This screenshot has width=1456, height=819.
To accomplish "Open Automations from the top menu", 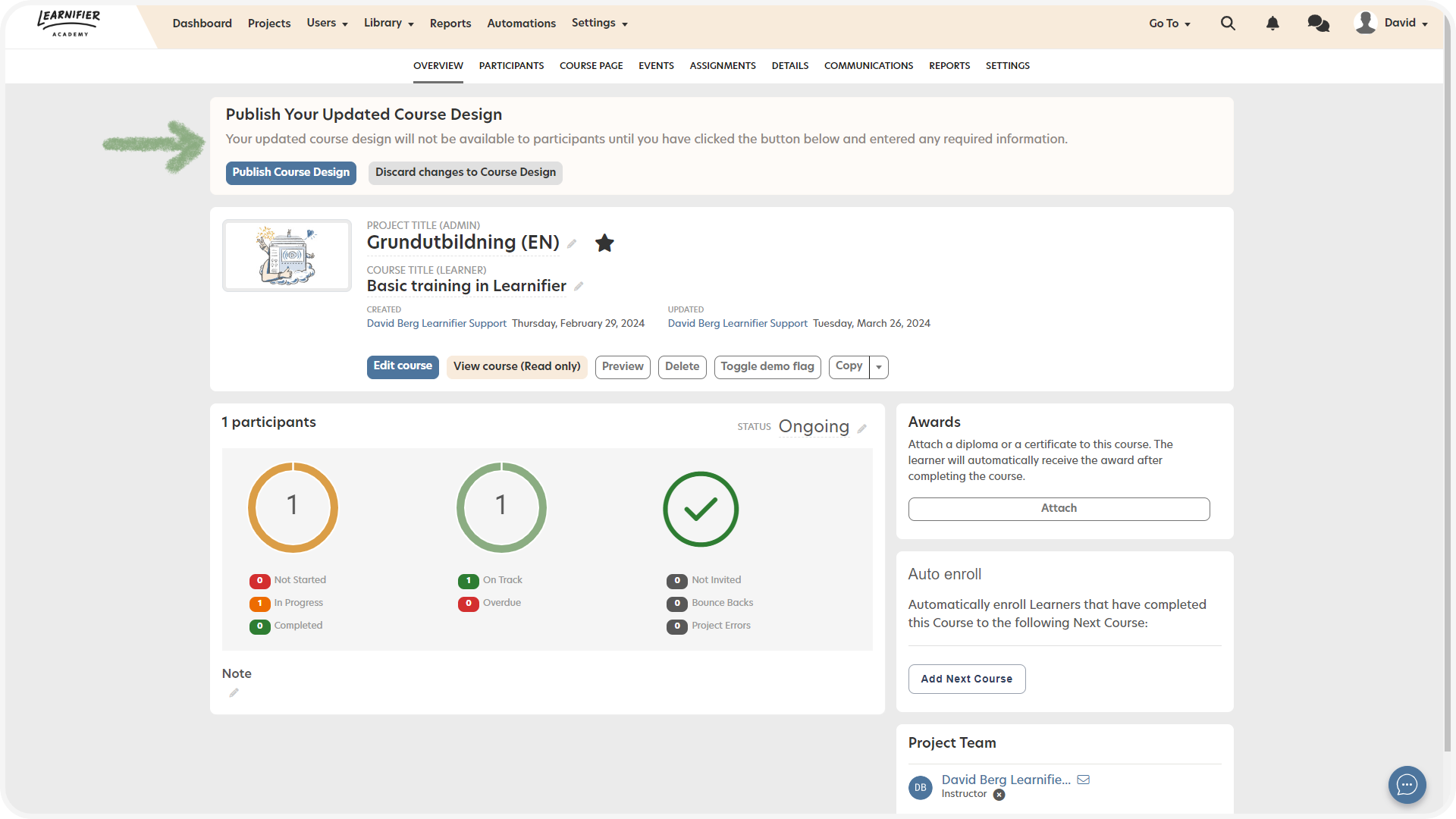I will [x=521, y=24].
